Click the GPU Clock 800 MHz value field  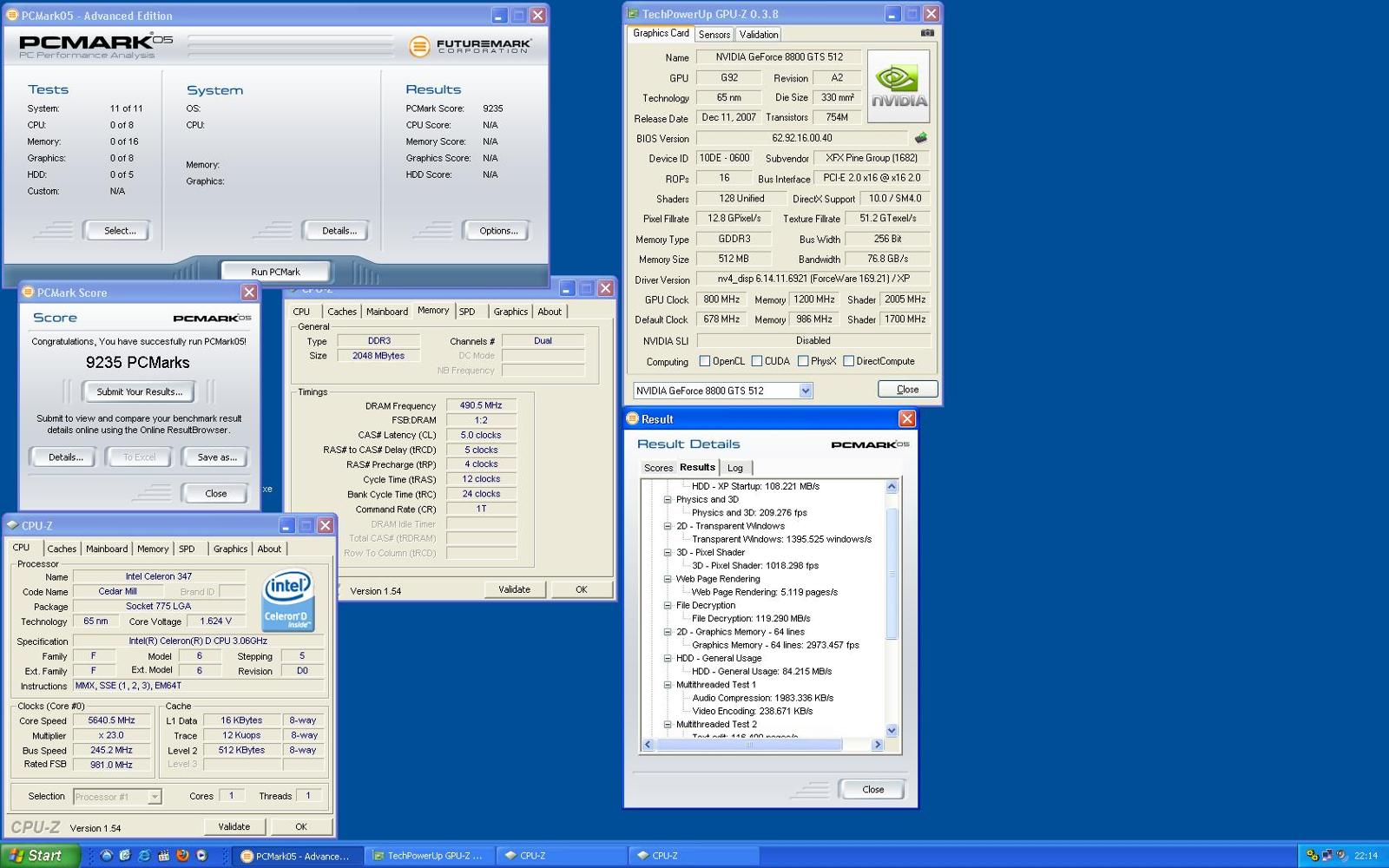click(x=721, y=299)
